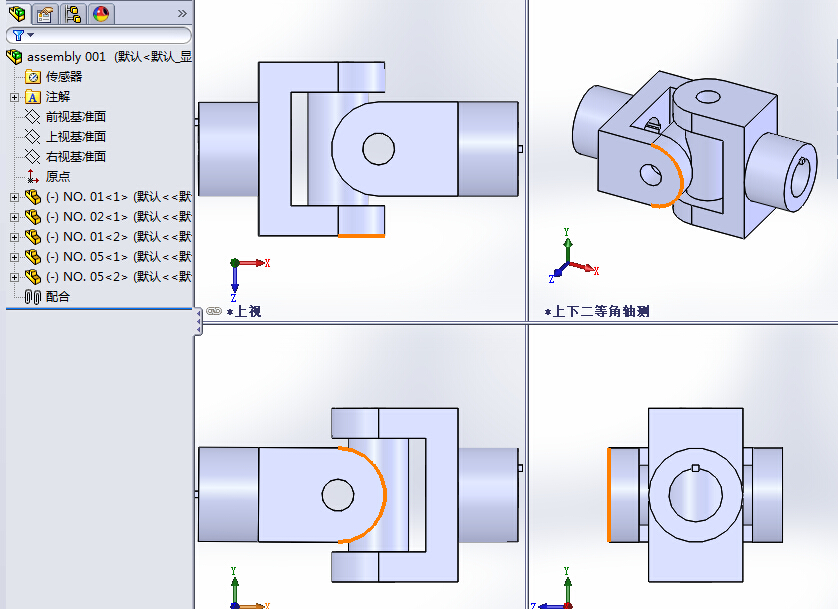Click the orange edge in the top view

click(361, 236)
